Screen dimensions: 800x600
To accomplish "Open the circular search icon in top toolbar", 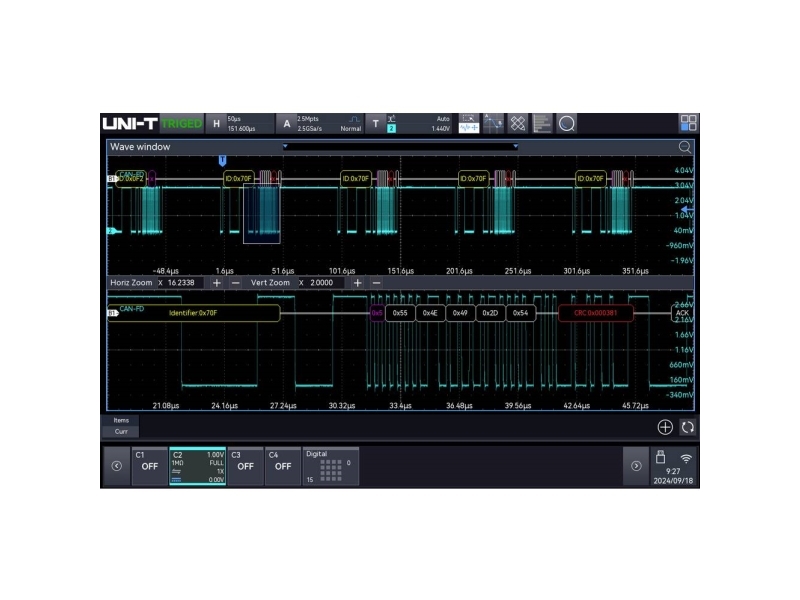I will pos(566,123).
